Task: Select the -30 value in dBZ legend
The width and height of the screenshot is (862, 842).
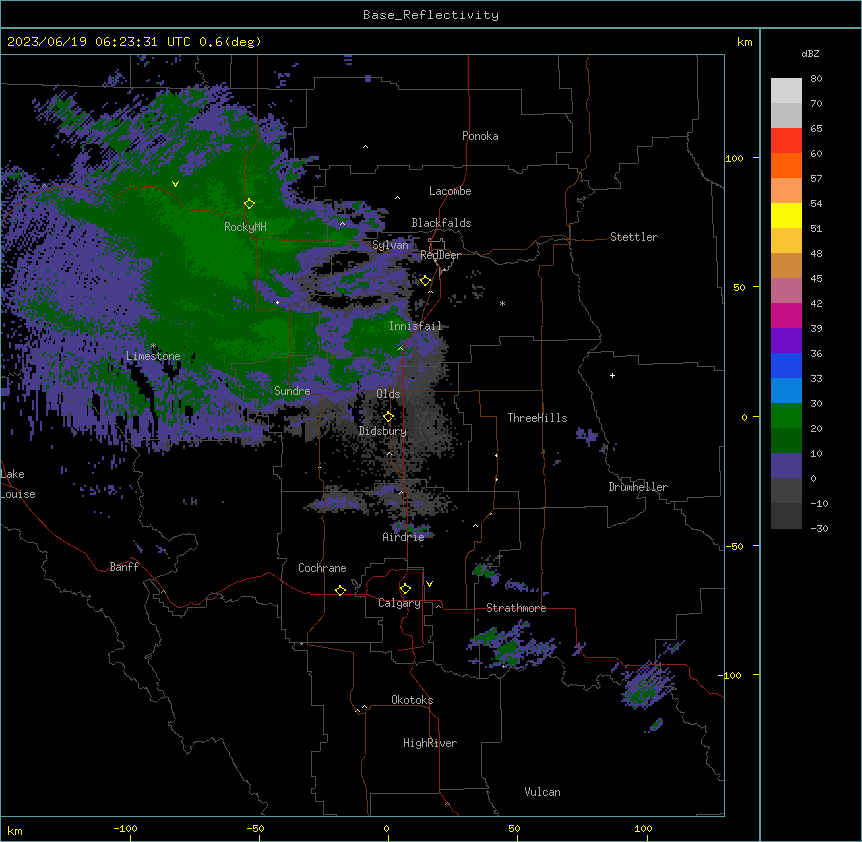Action: (x=819, y=528)
